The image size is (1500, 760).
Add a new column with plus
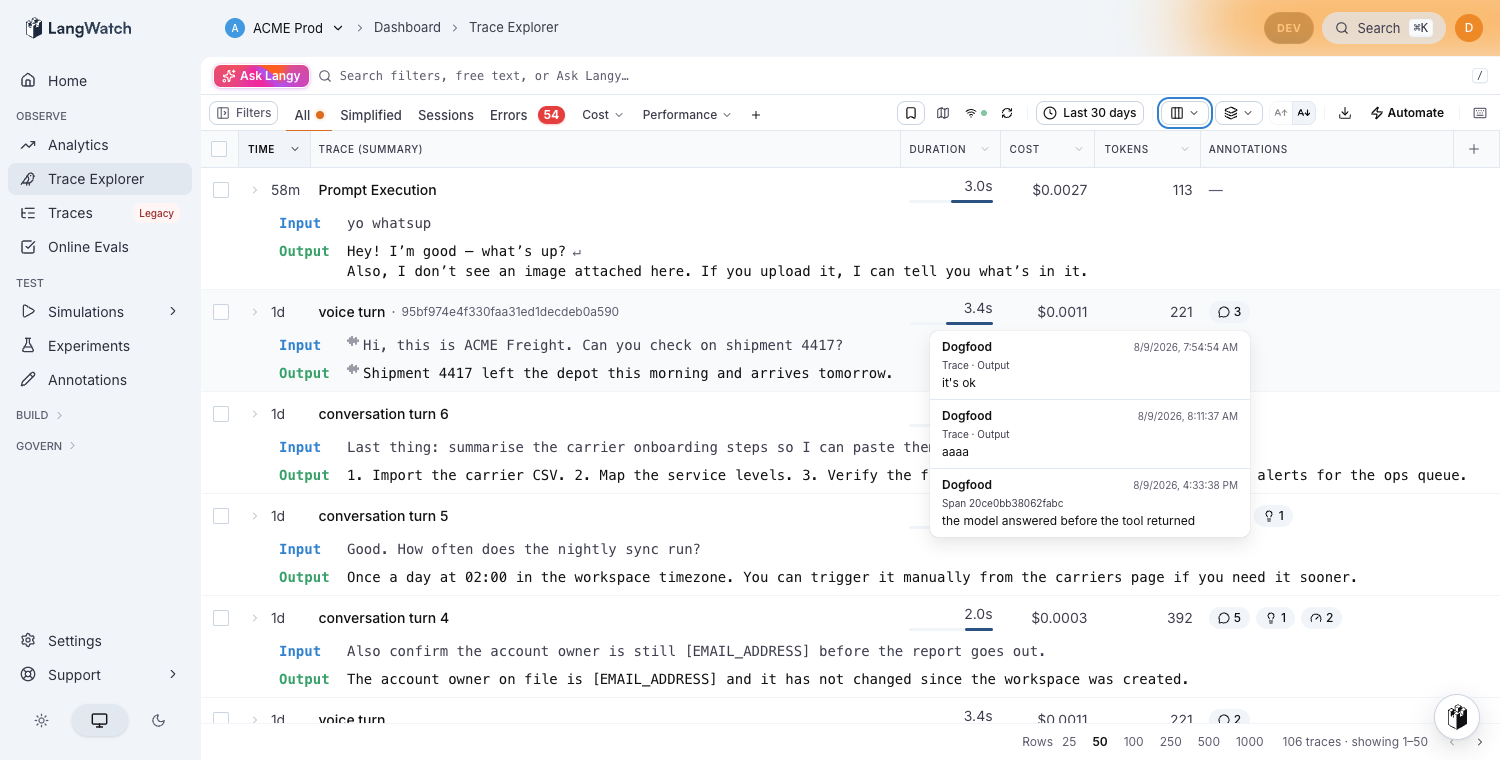1473,149
